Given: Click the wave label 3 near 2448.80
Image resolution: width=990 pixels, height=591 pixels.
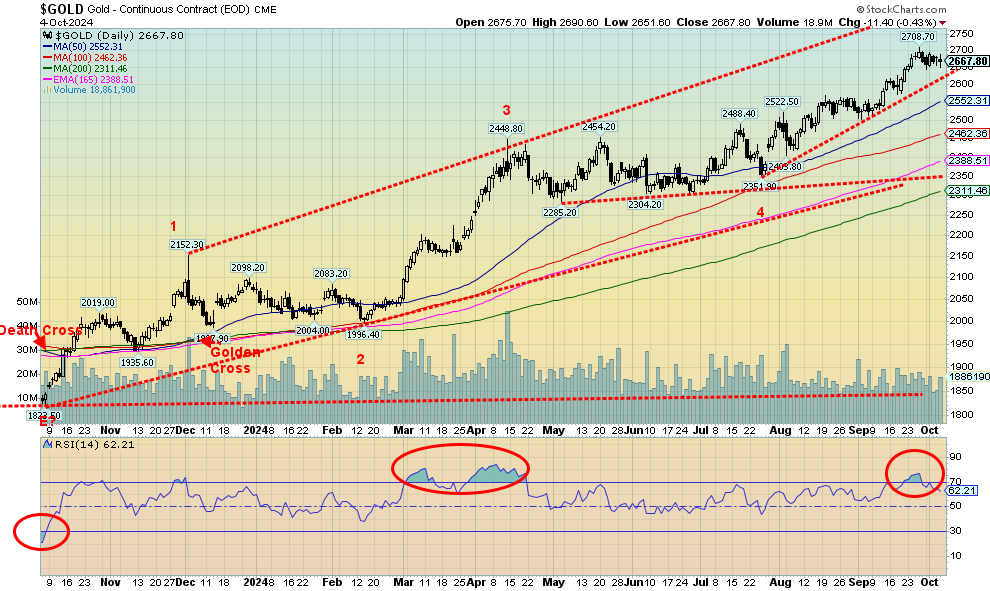Looking at the screenshot, I should coord(507,110).
